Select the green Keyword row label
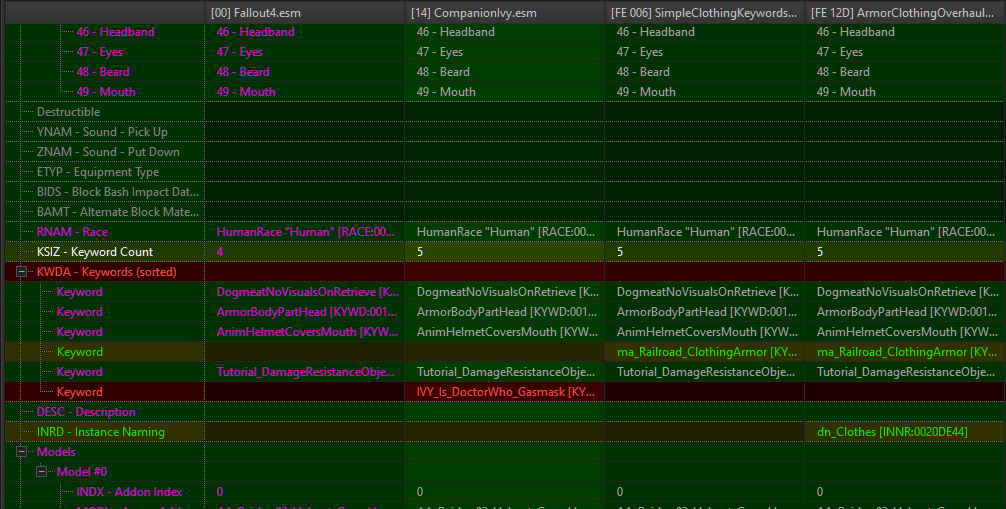 pos(80,352)
